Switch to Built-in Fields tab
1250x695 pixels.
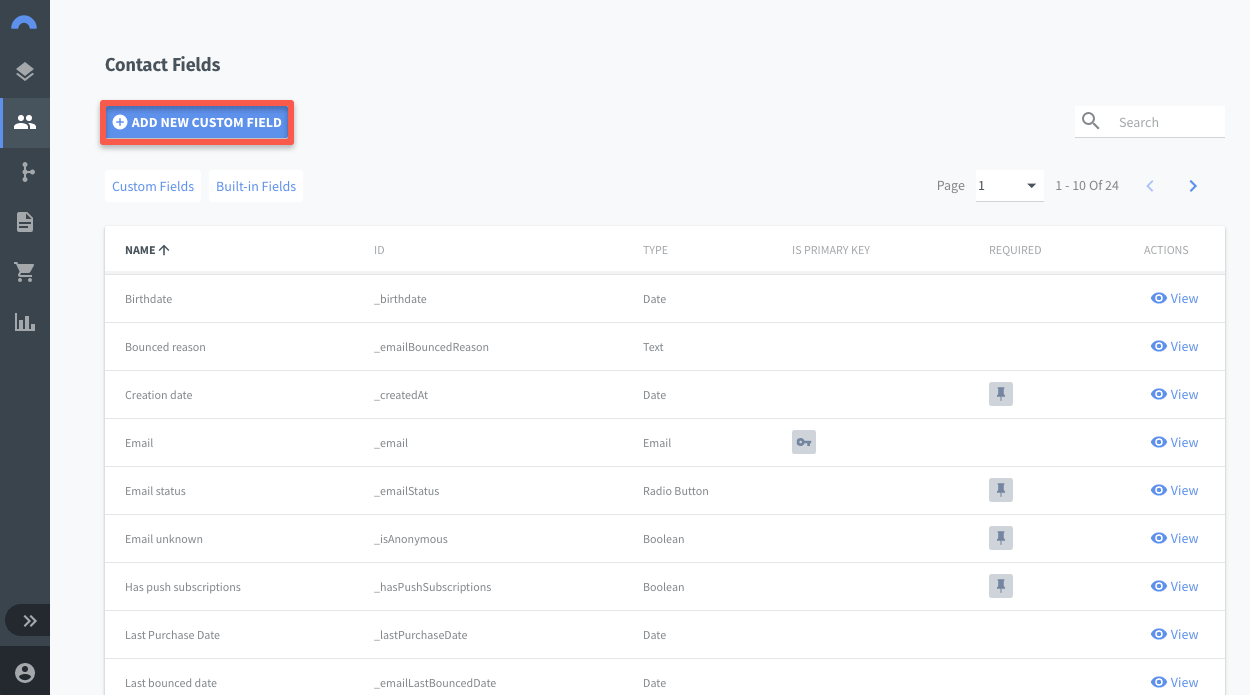[256, 186]
